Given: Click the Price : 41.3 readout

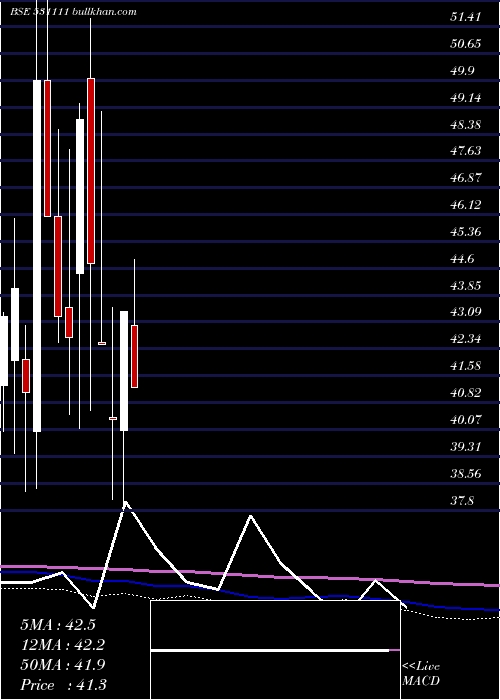Looking at the screenshot, I should click(x=63, y=685).
